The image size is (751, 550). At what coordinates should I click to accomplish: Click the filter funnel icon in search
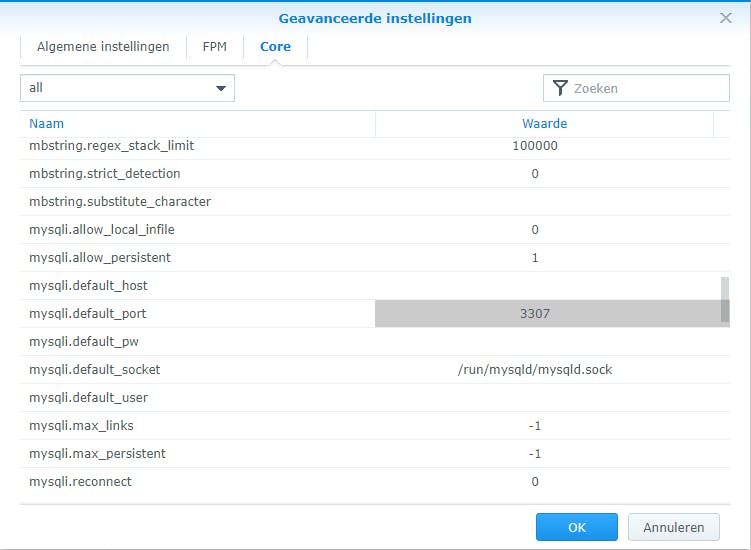[560, 88]
